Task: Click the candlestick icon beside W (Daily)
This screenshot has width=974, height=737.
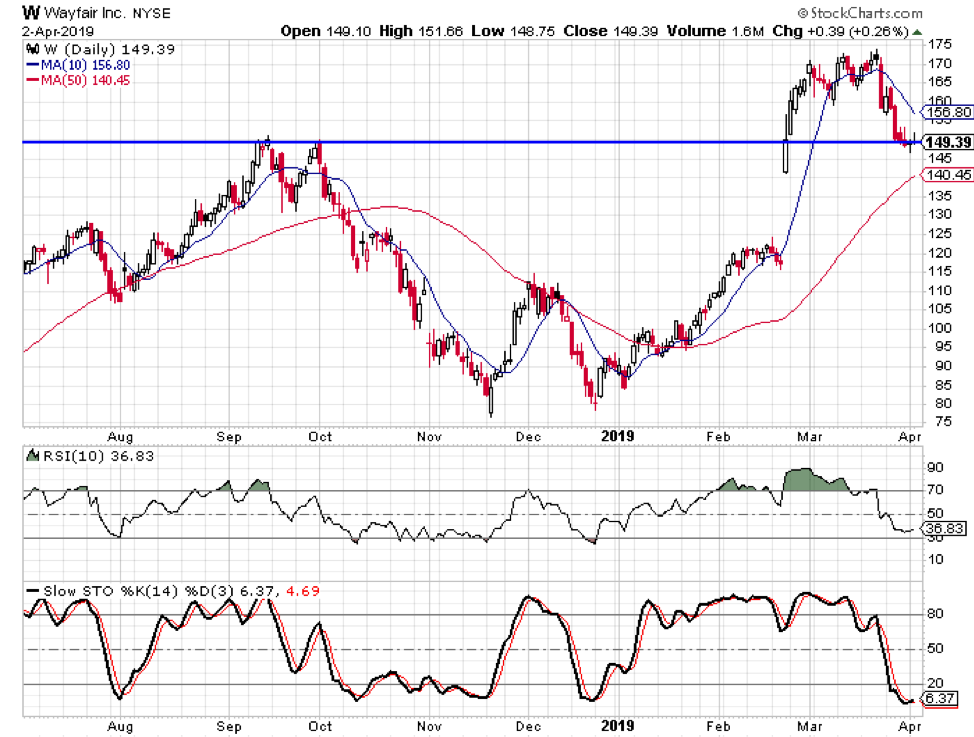Action: click(x=33, y=49)
